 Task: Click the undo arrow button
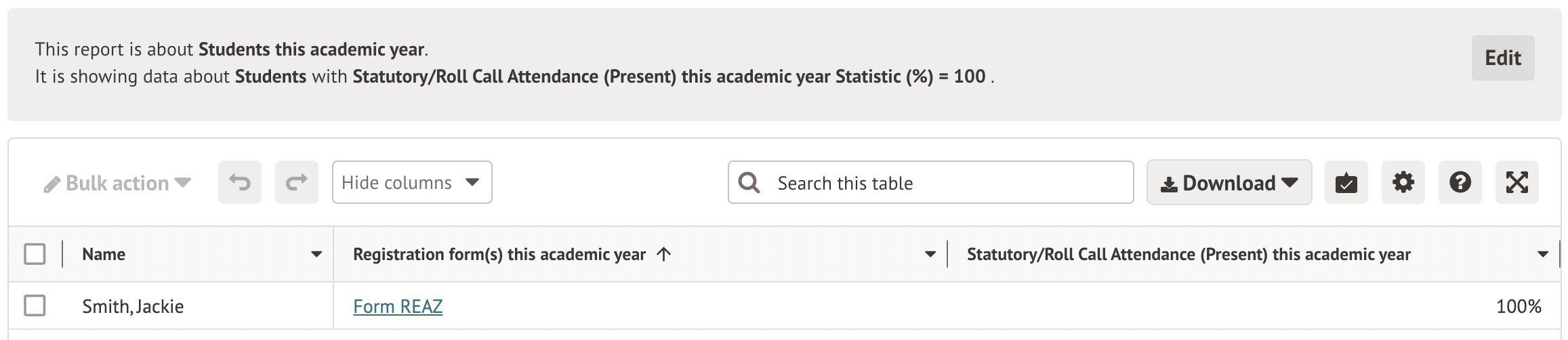tap(239, 182)
